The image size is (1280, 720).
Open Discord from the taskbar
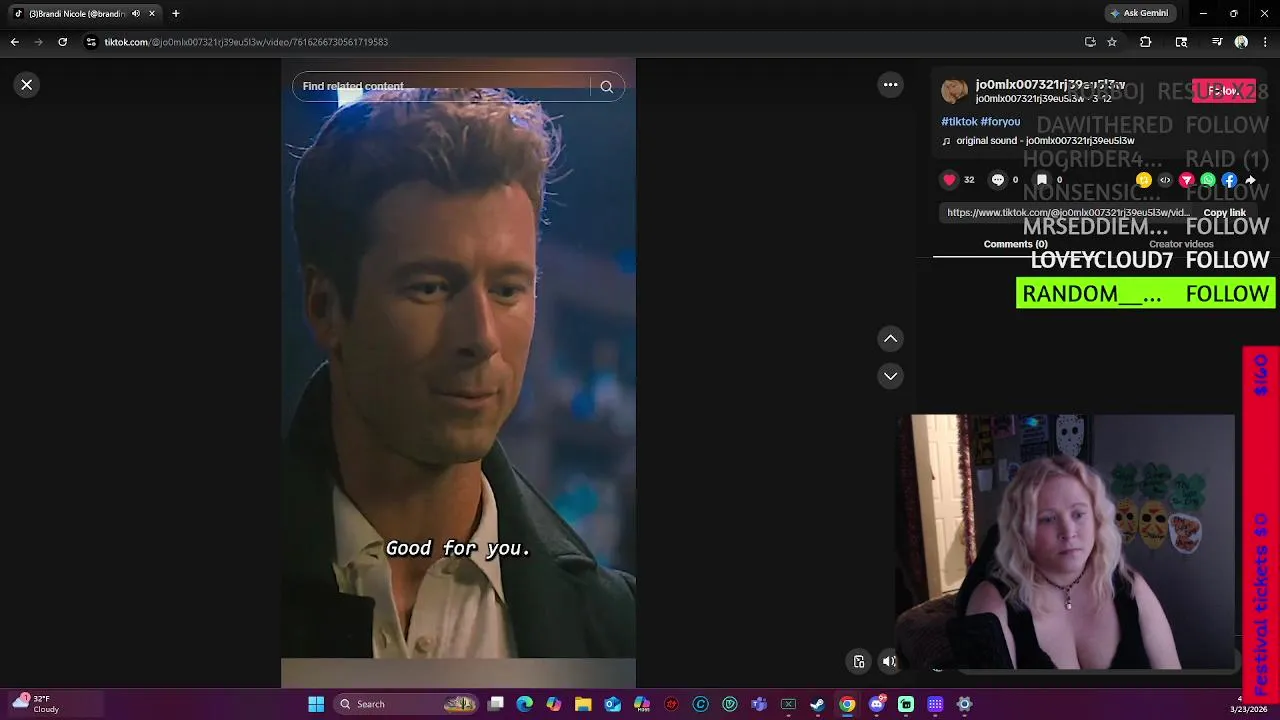point(877,704)
